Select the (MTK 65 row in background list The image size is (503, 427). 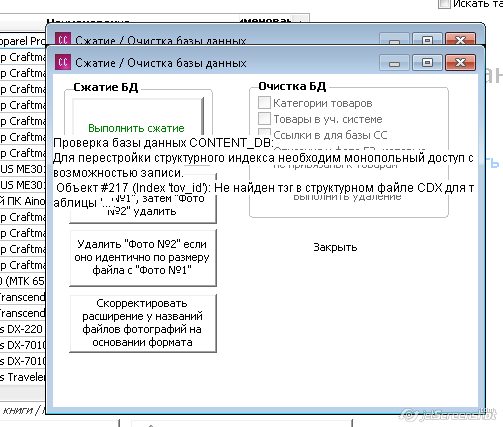[23, 281]
